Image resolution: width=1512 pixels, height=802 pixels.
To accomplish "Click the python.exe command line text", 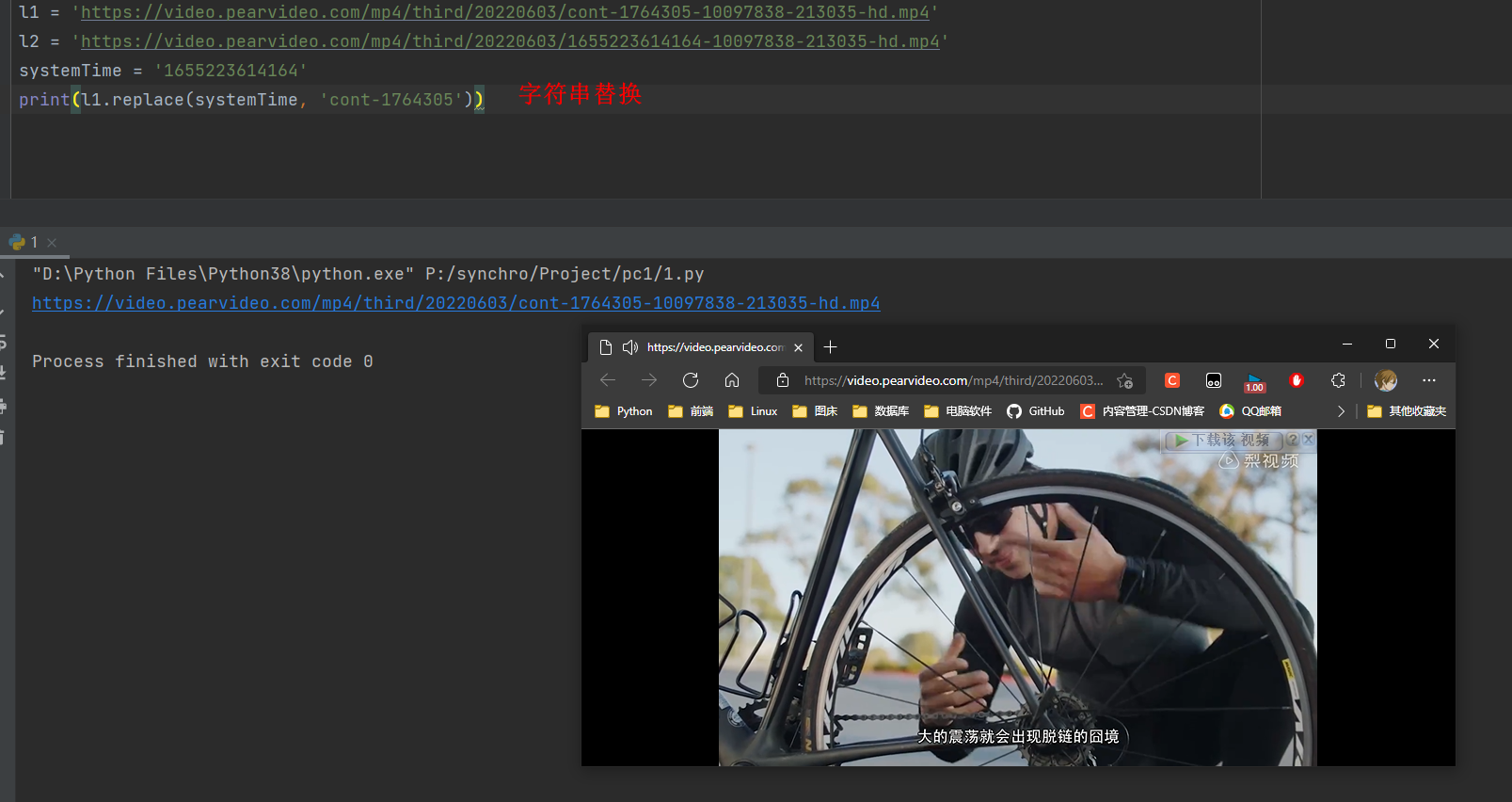I will pyautogui.click(x=368, y=274).
